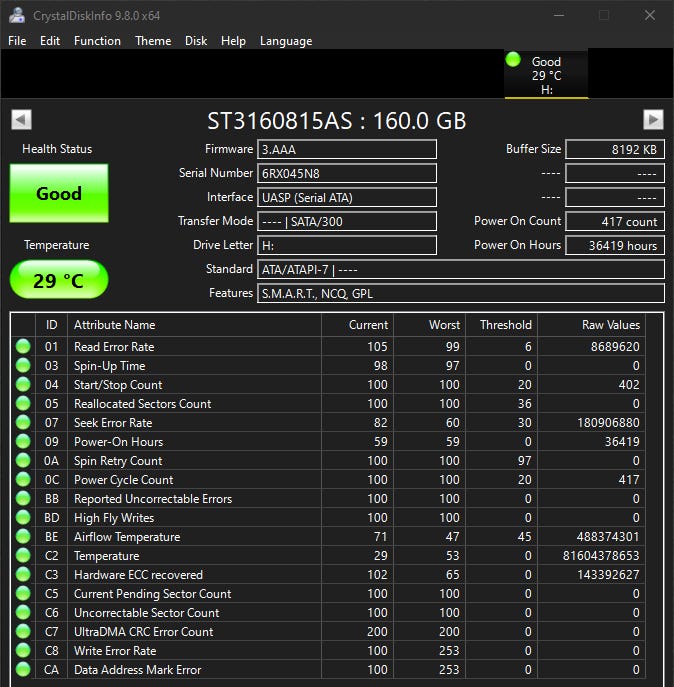Click the previous disk left arrow
Viewport: 674px width, 687px height.
21,120
